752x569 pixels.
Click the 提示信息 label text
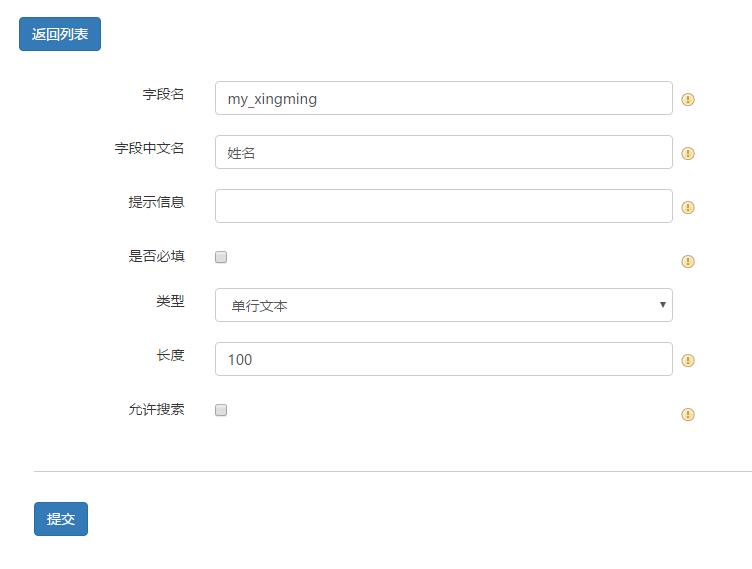(x=156, y=202)
